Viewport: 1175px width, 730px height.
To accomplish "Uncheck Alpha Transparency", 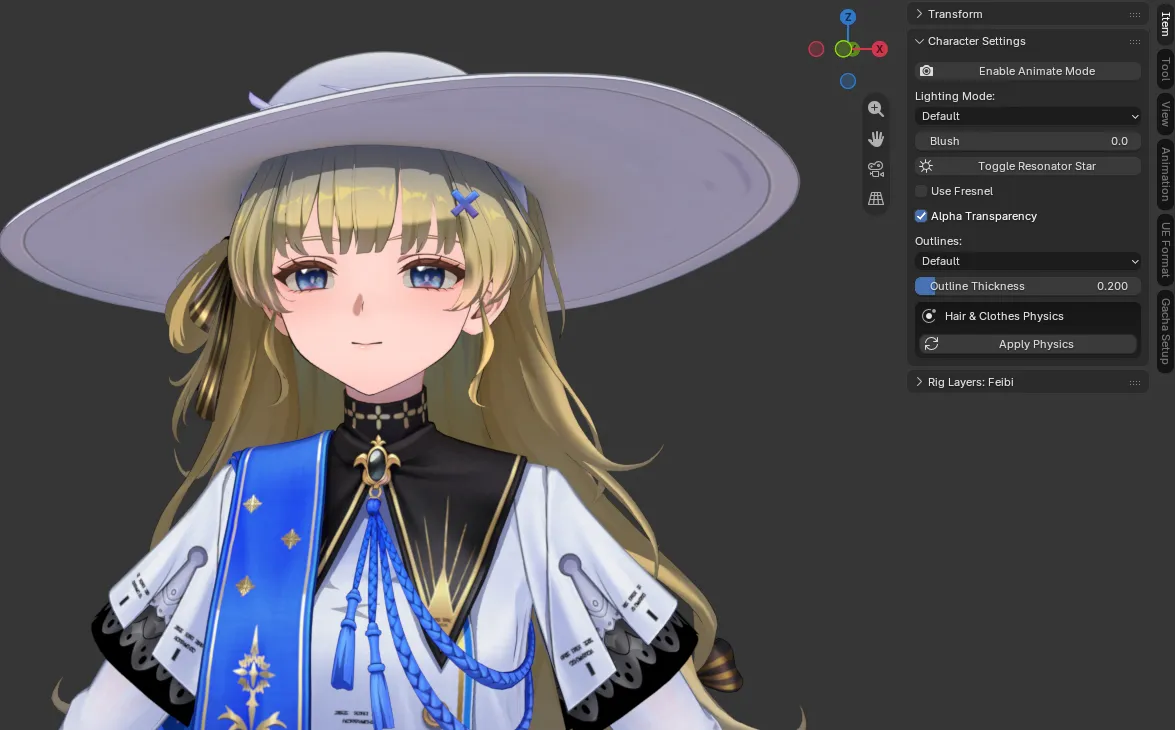I will tap(921, 216).
